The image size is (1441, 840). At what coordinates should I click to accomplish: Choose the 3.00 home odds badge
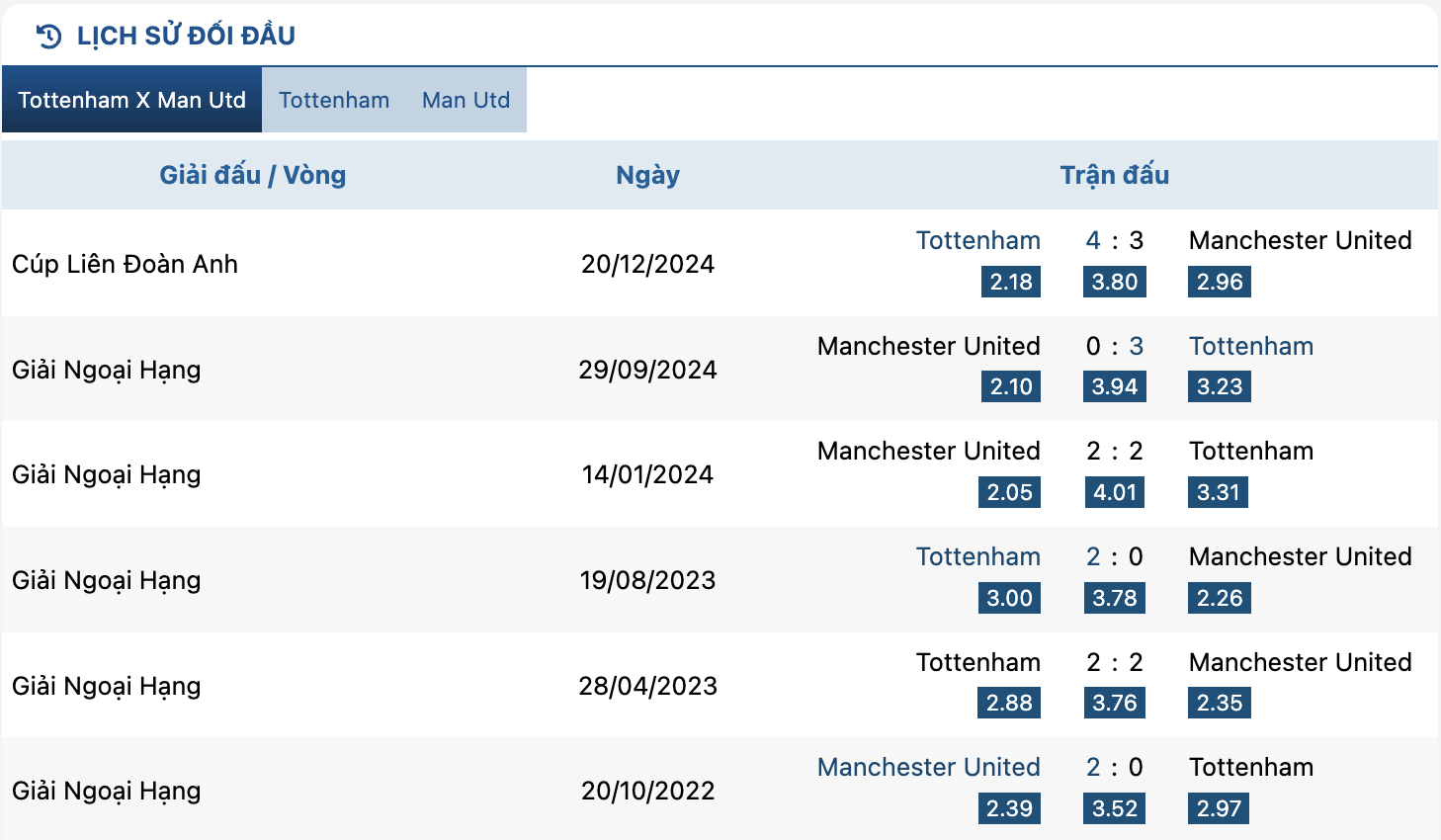click(1009, 598)
